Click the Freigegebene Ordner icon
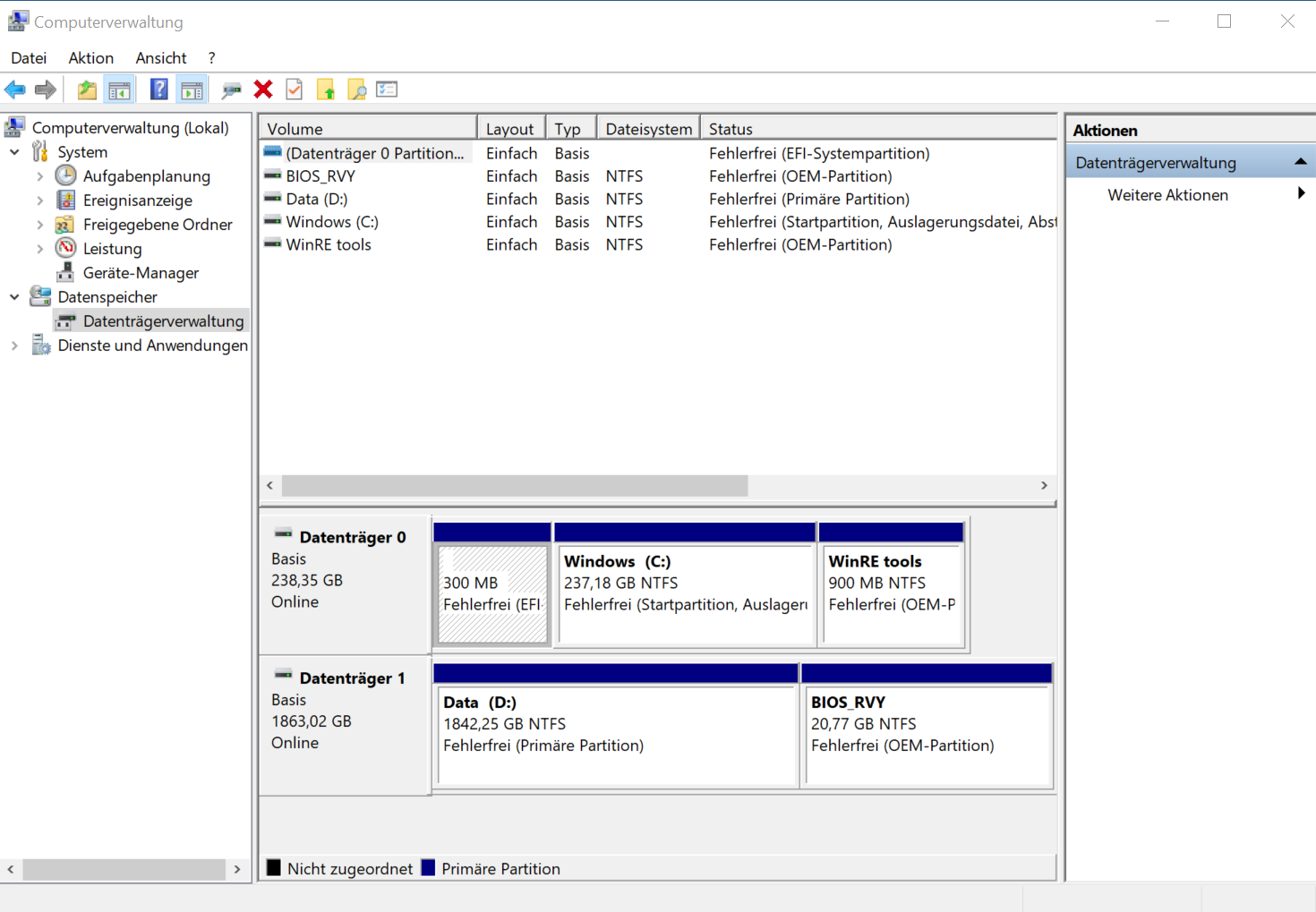Image resolution: width=1316 pixels, height=912 pixels. tap(65, 224)
